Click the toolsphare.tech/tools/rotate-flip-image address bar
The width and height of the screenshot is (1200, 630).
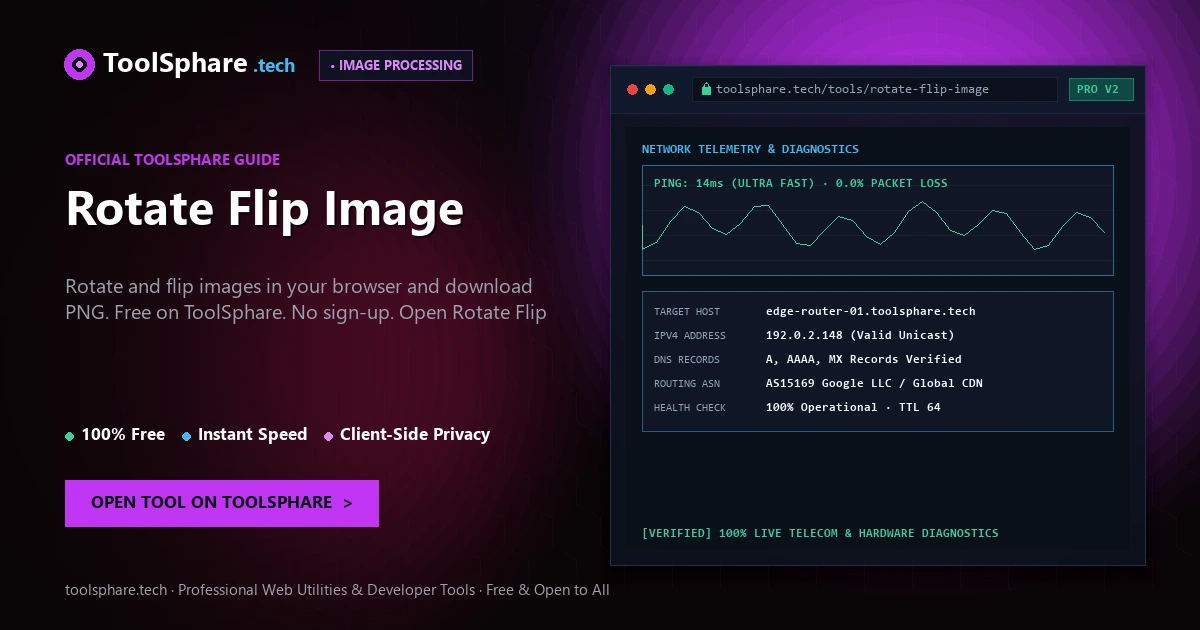(x=875, y=89)
